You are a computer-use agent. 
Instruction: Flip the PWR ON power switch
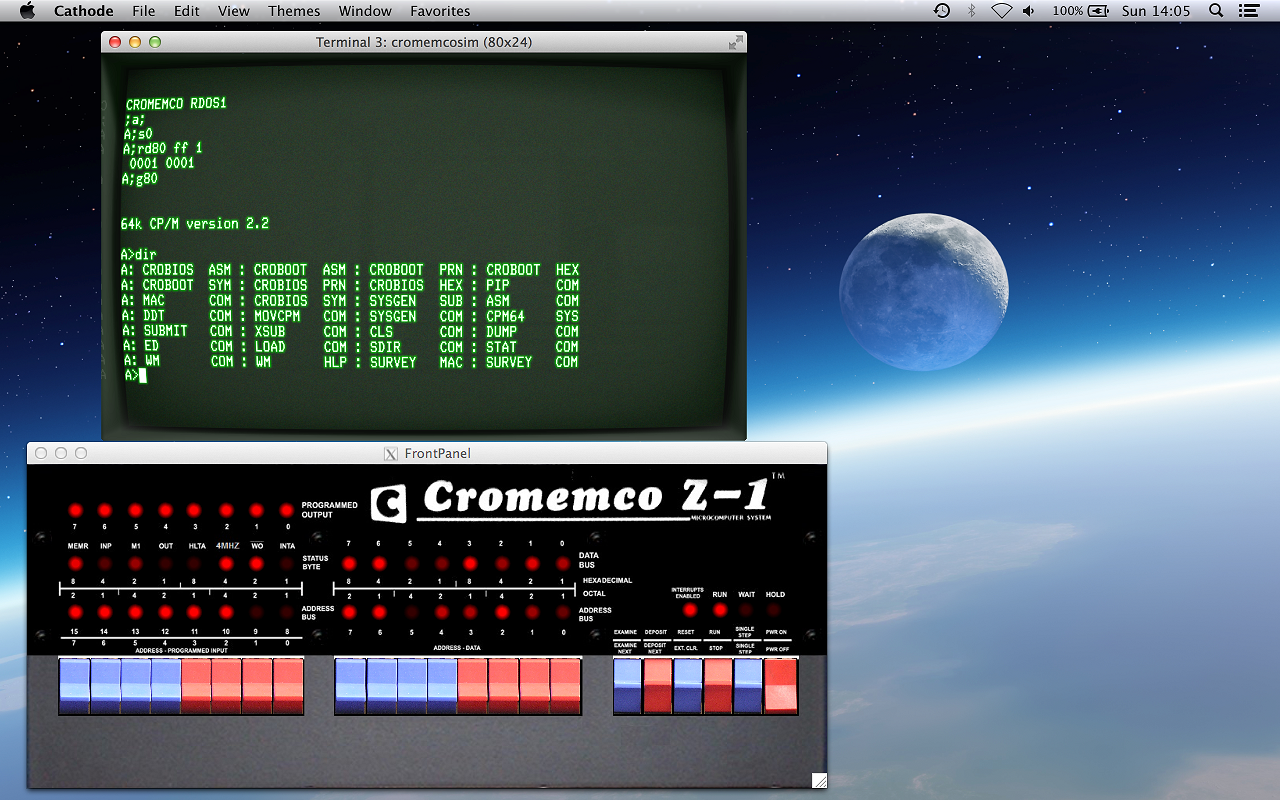pos(779,686)
